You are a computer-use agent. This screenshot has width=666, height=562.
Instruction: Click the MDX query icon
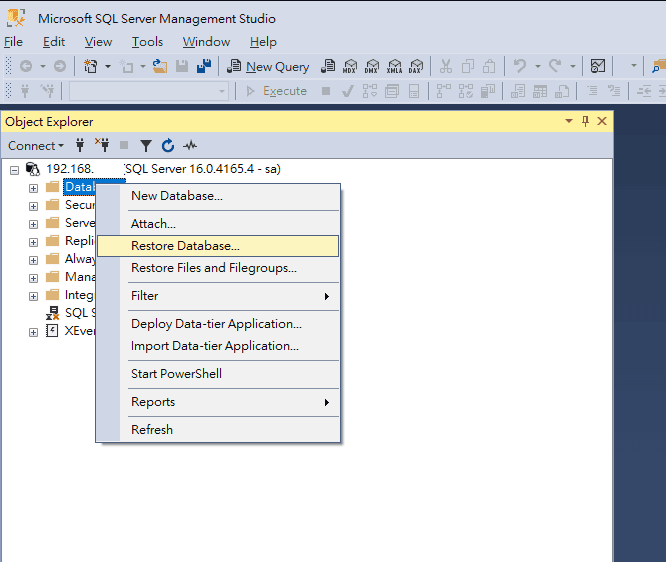[x=350, y=66]
